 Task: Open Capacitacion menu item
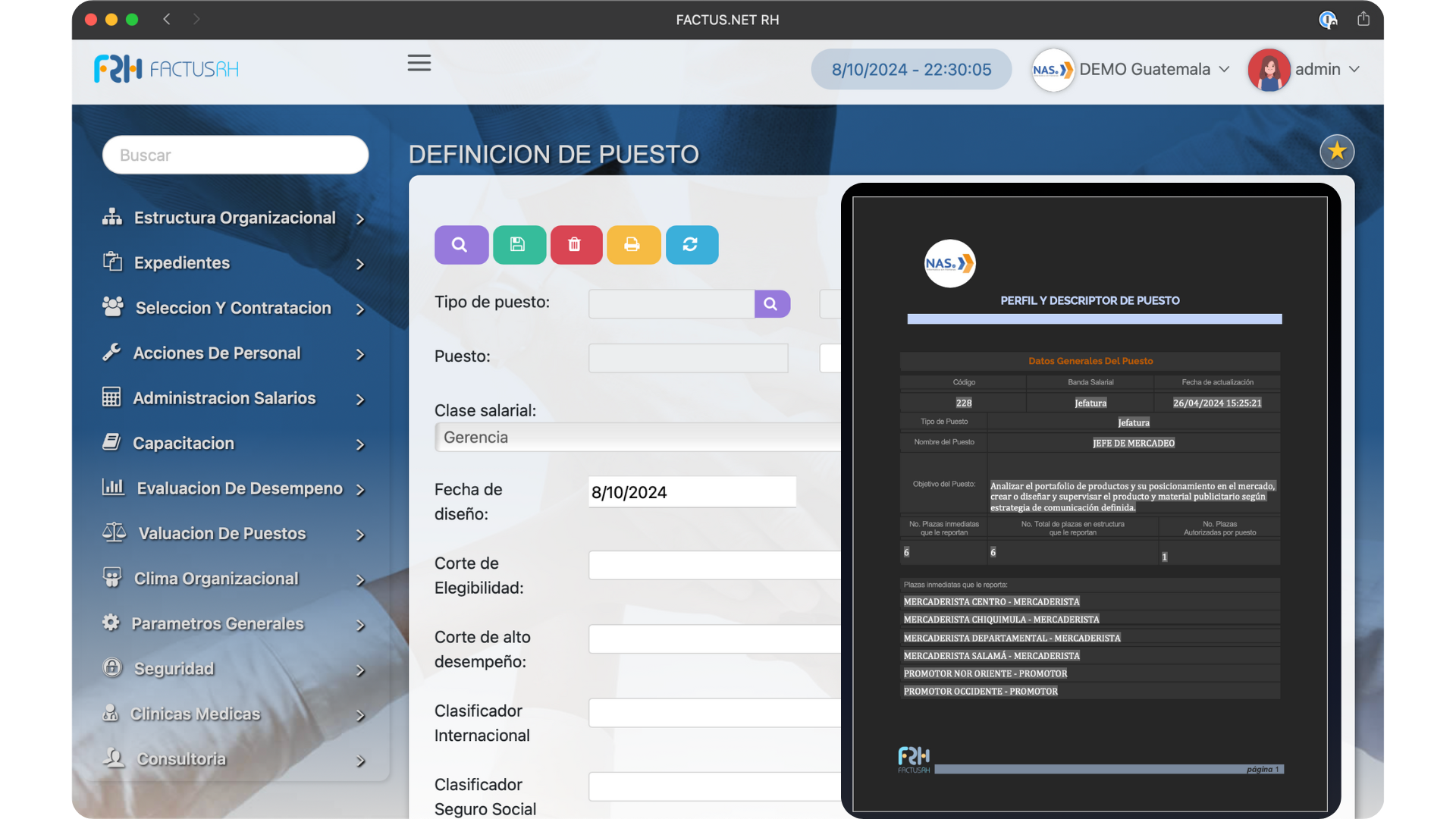click(184, 444)
